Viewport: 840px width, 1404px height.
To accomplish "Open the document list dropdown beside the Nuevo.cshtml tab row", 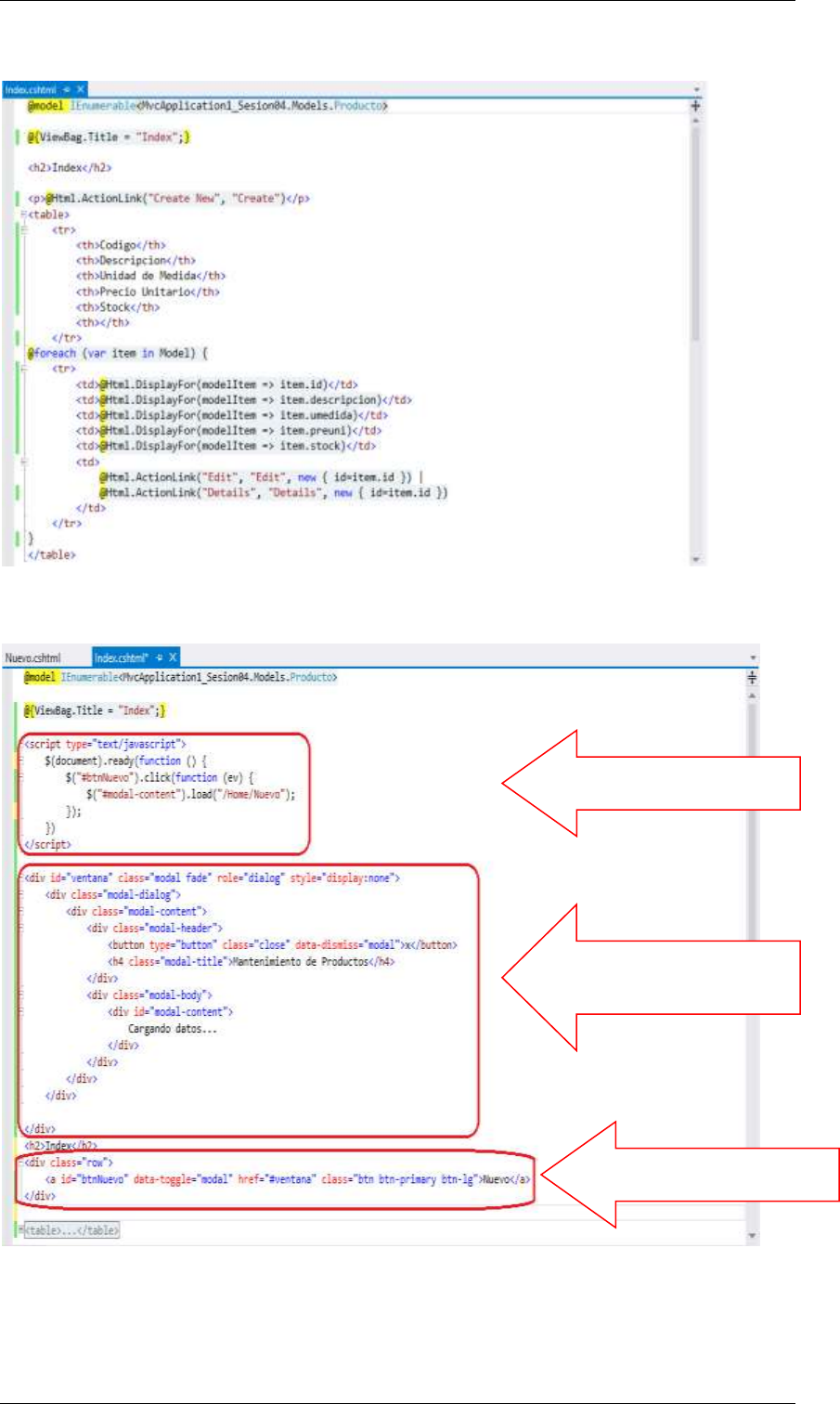I will point(753,658).
